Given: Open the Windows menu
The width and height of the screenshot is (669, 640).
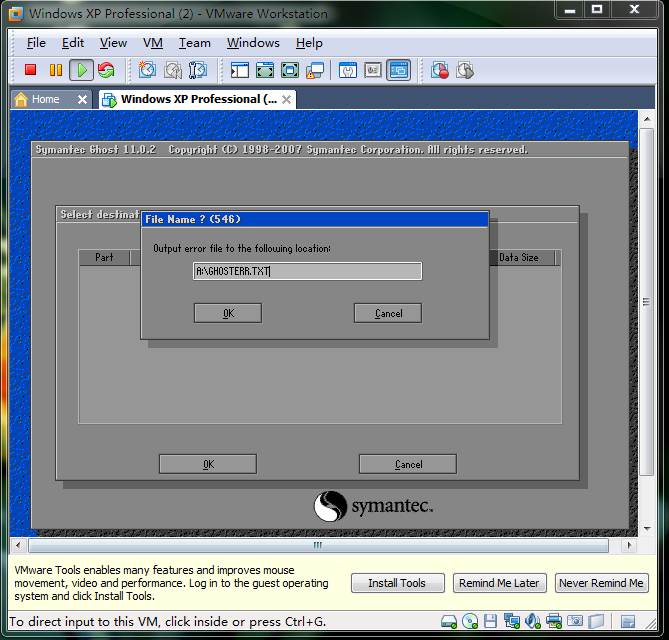Looking at the screenshot, I should click(253, 43).
